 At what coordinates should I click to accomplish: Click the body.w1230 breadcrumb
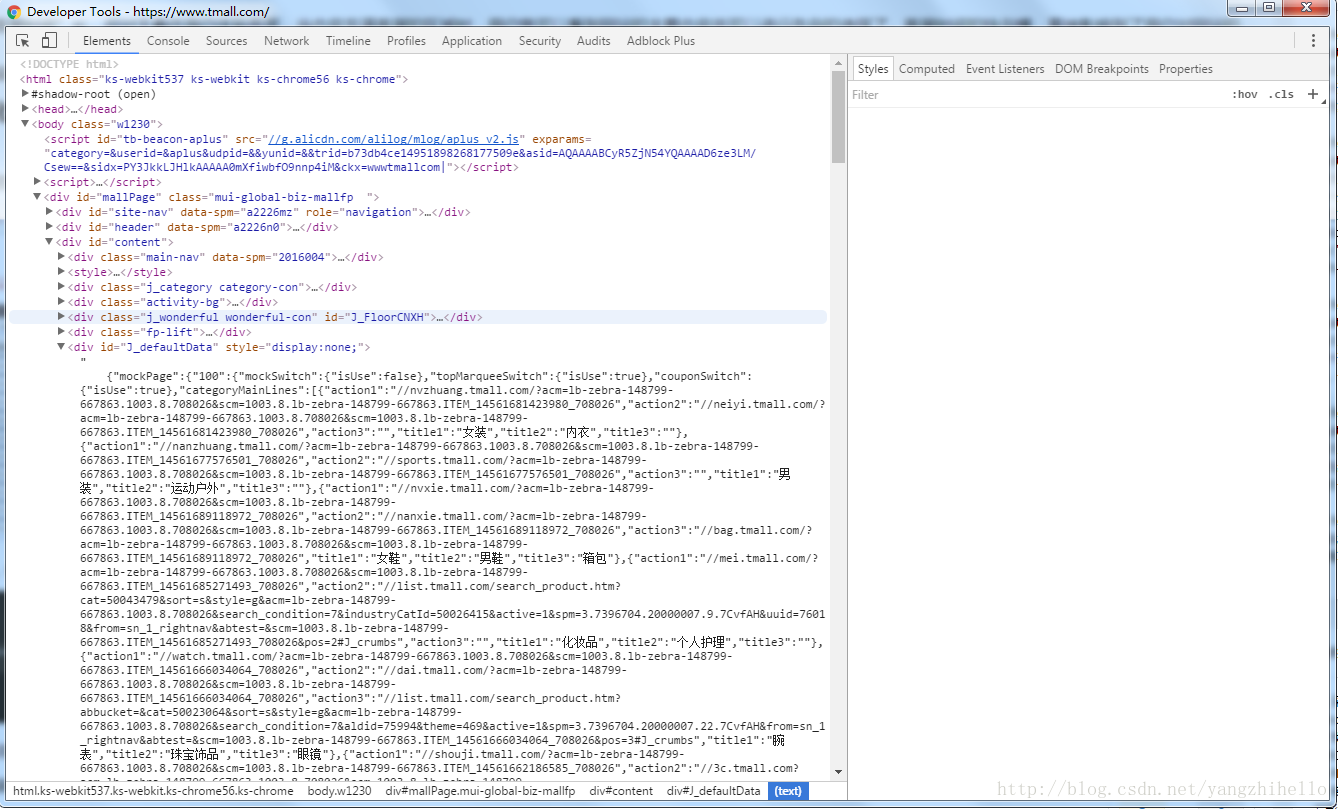pos(339,791)
